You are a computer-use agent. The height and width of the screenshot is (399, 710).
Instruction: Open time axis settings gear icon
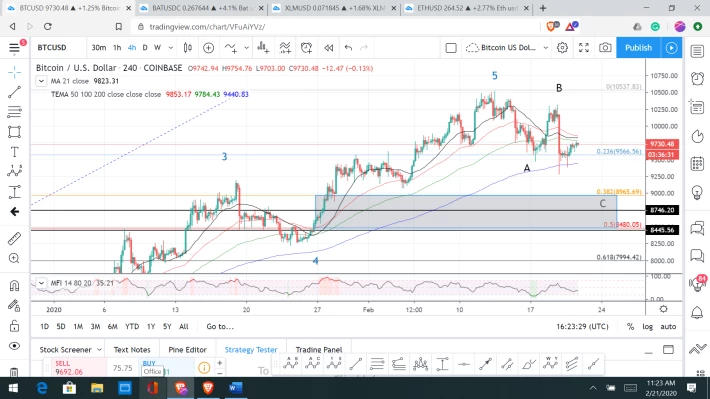click(x=663, y=309)
